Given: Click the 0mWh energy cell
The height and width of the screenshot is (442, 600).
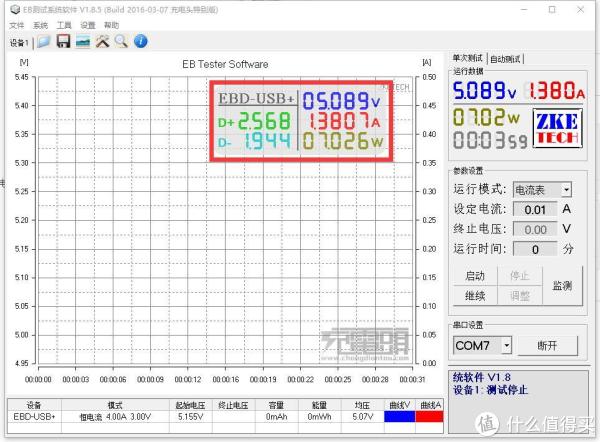Looking at the screenshot, I should coord(319,416).
